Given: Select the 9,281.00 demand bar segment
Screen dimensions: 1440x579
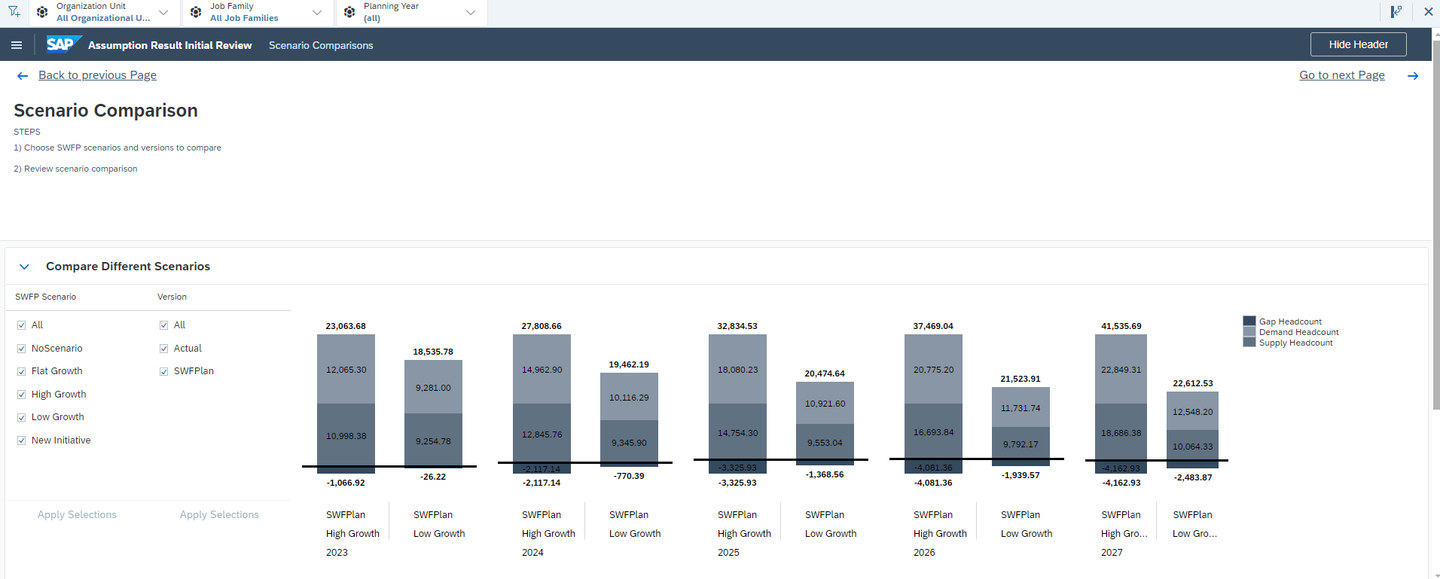Looking at the screenshot, I should pos(433,387).
